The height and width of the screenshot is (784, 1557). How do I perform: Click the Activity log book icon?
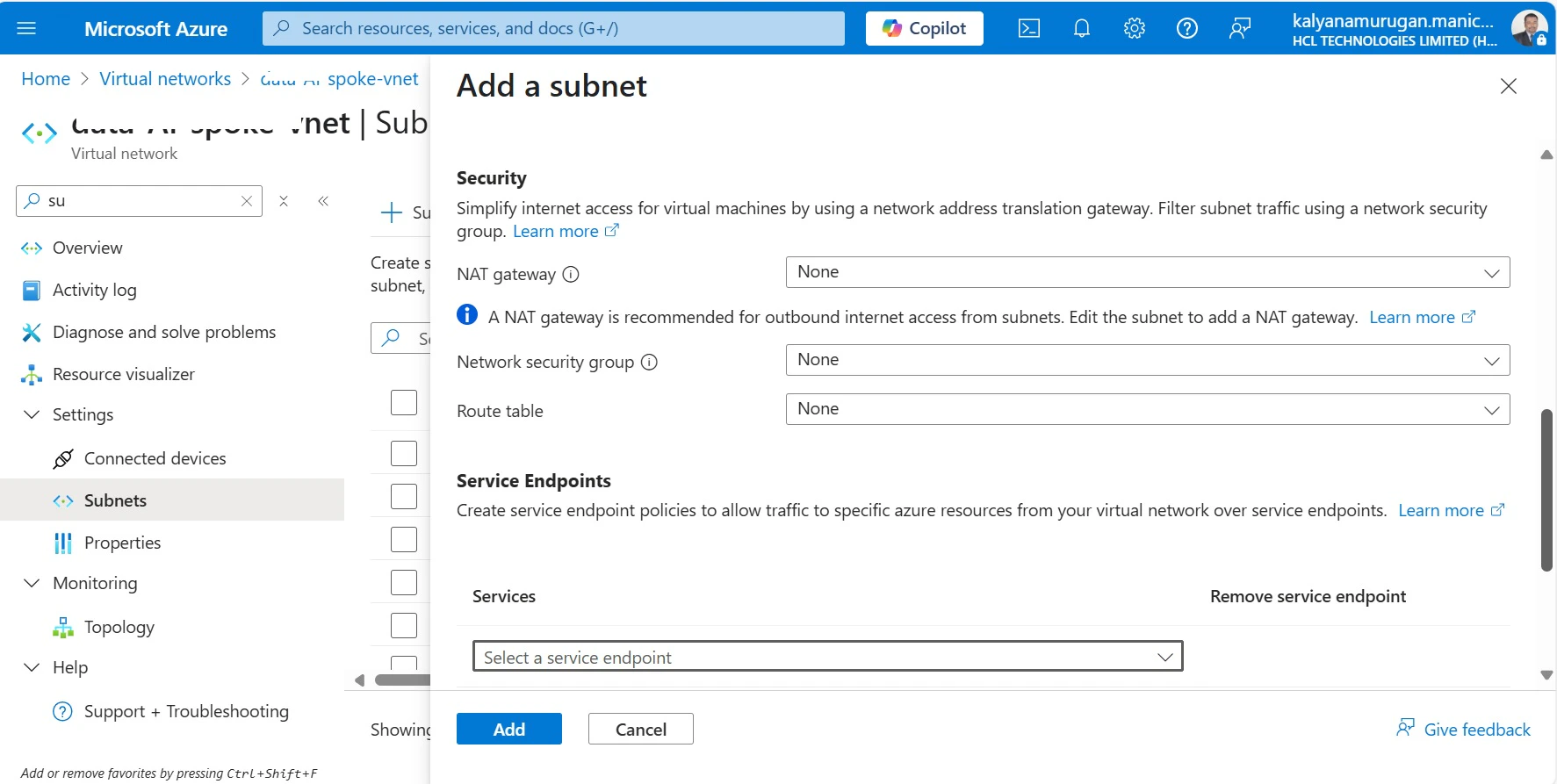32,291
